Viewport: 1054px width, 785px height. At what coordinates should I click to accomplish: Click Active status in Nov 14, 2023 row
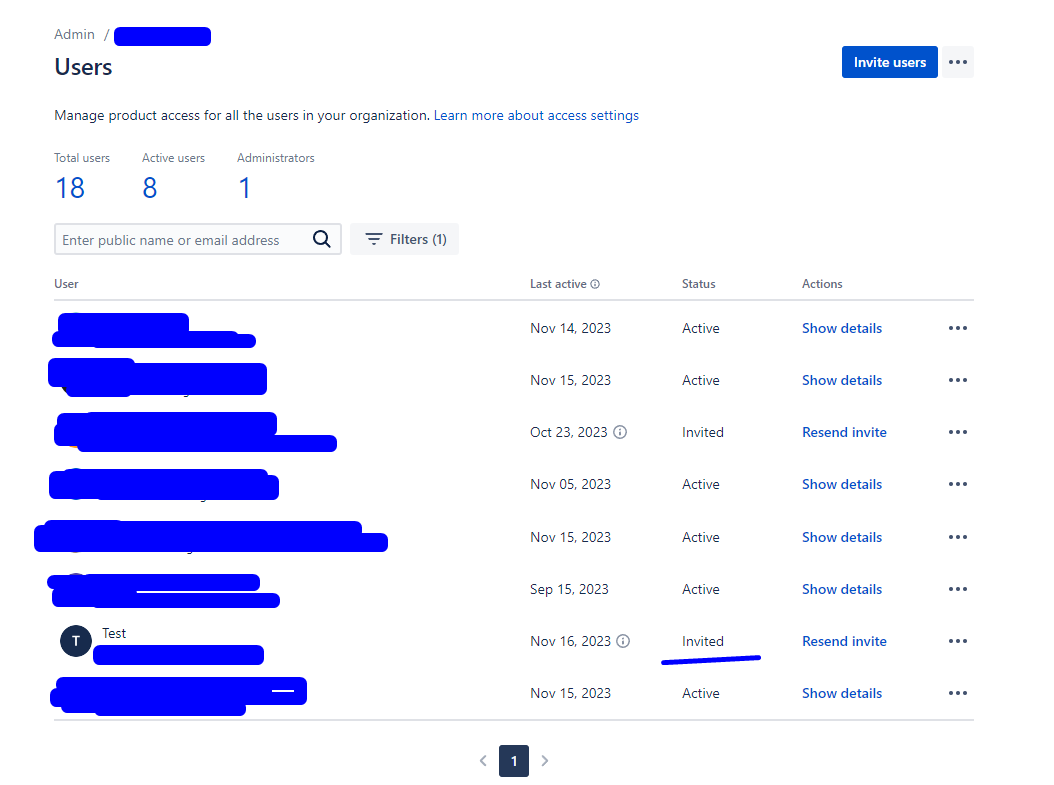coord(700,328)
